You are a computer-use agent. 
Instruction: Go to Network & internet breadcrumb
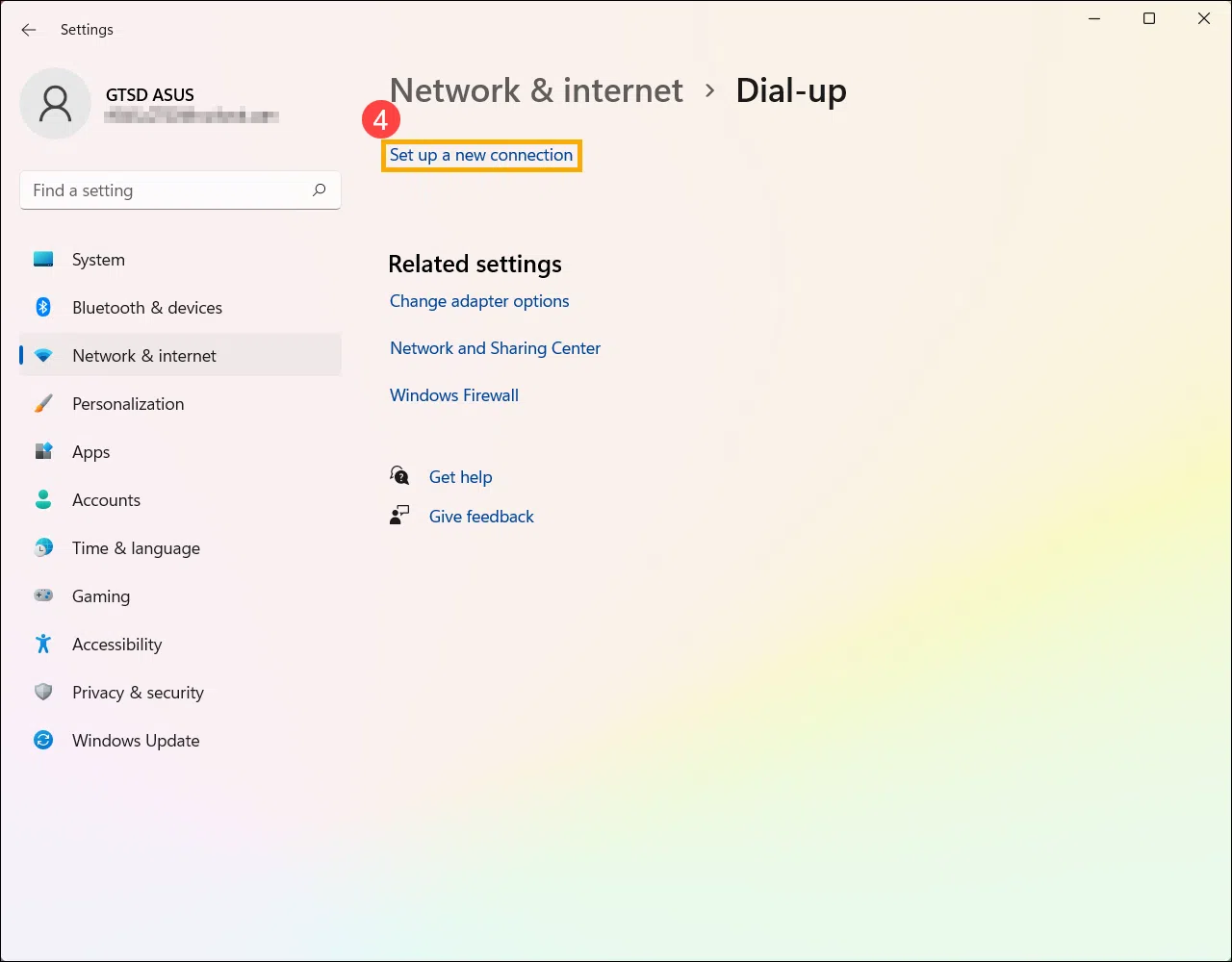click(x=536, y=90)
